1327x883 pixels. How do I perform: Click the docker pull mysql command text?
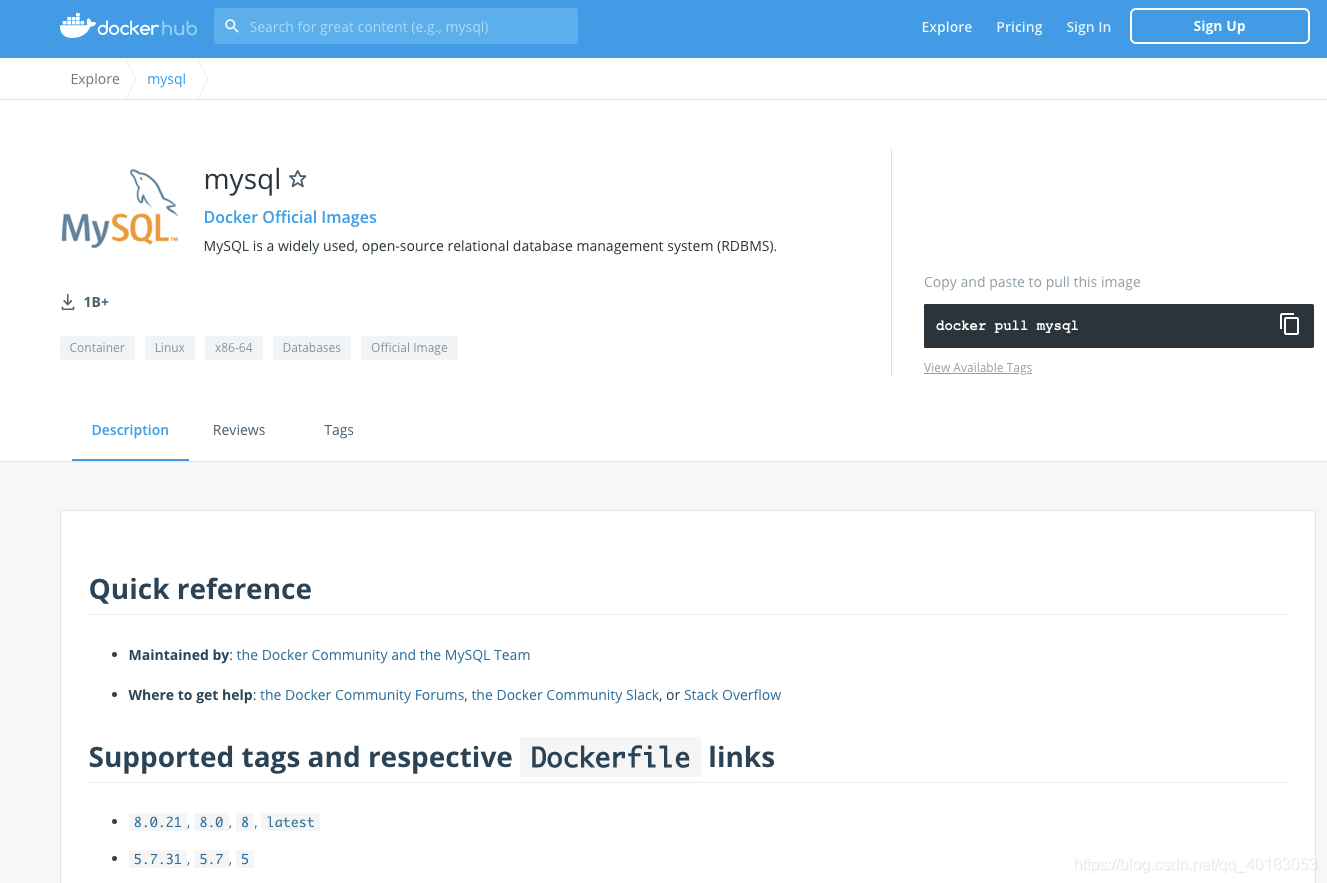click(1007, 326)
